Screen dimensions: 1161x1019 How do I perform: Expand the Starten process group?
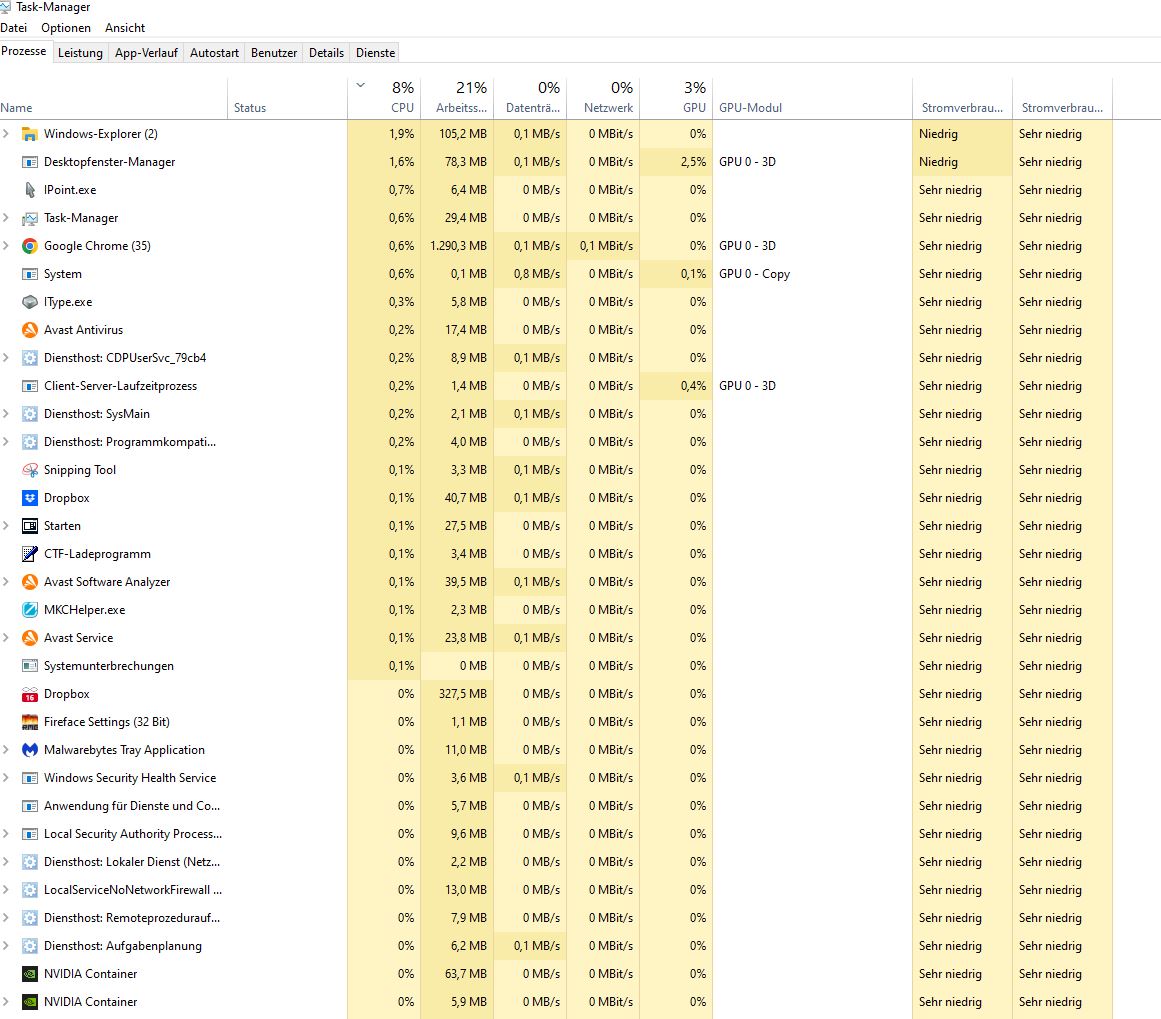(x=6, y=527)
